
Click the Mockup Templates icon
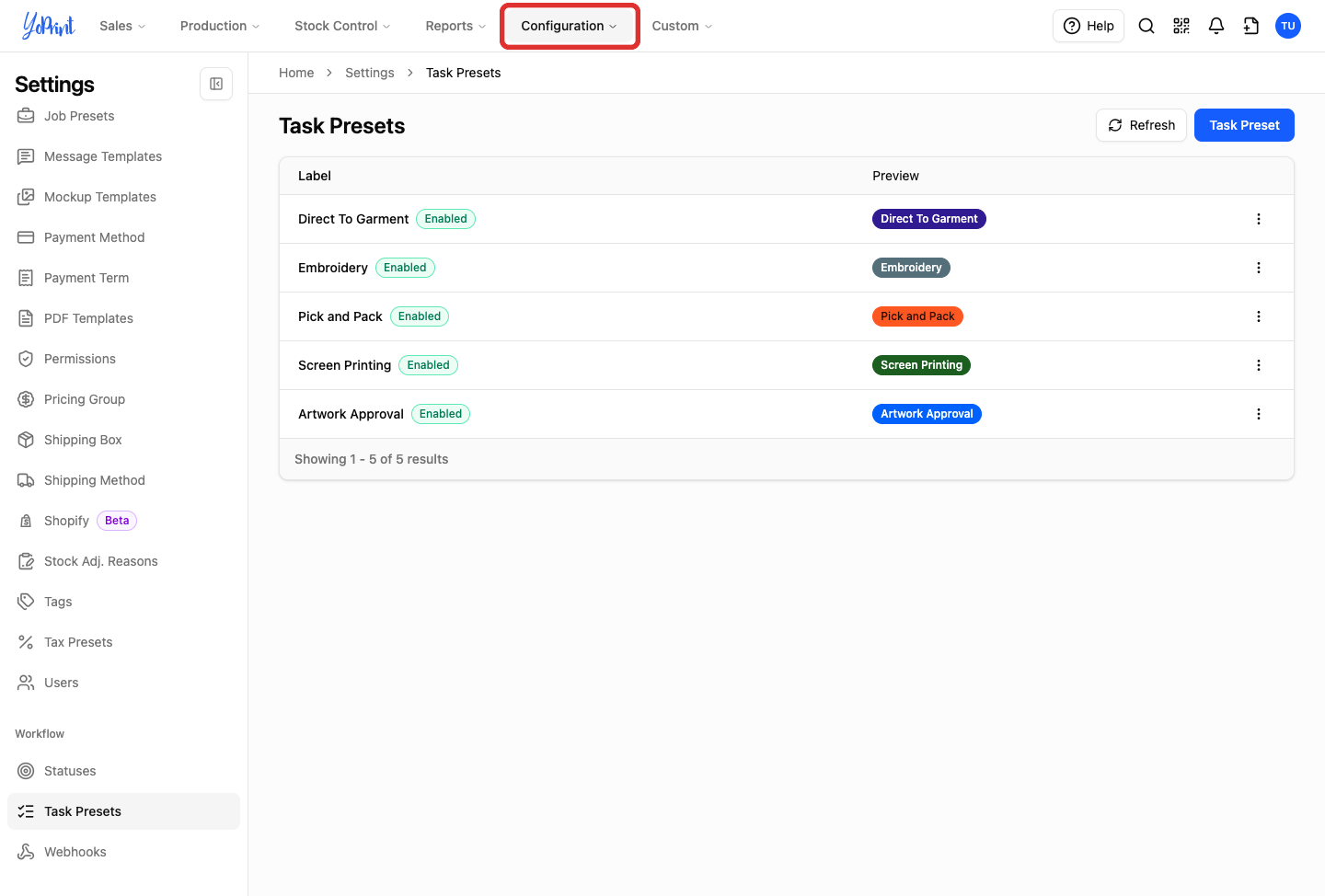point(26,197)
